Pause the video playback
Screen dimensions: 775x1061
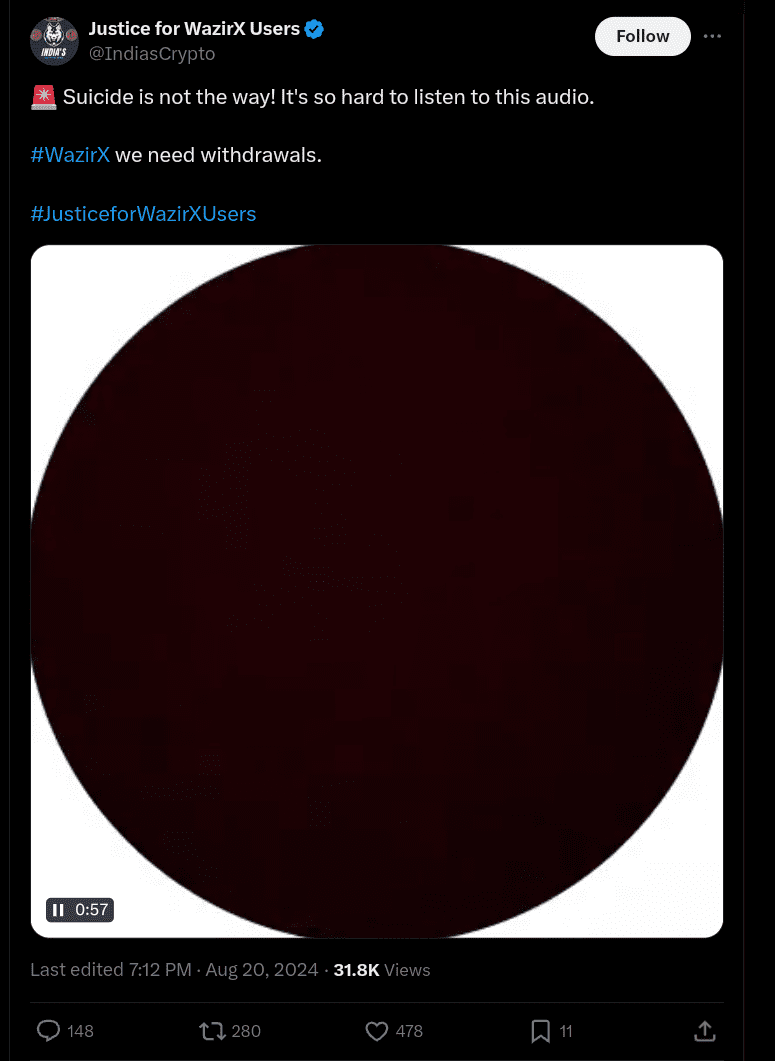coord(58,910)
